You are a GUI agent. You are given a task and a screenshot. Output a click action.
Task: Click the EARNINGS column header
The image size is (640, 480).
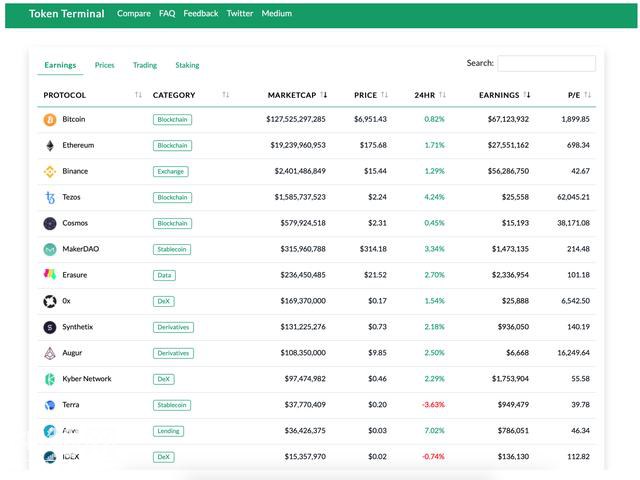(499, 95)
